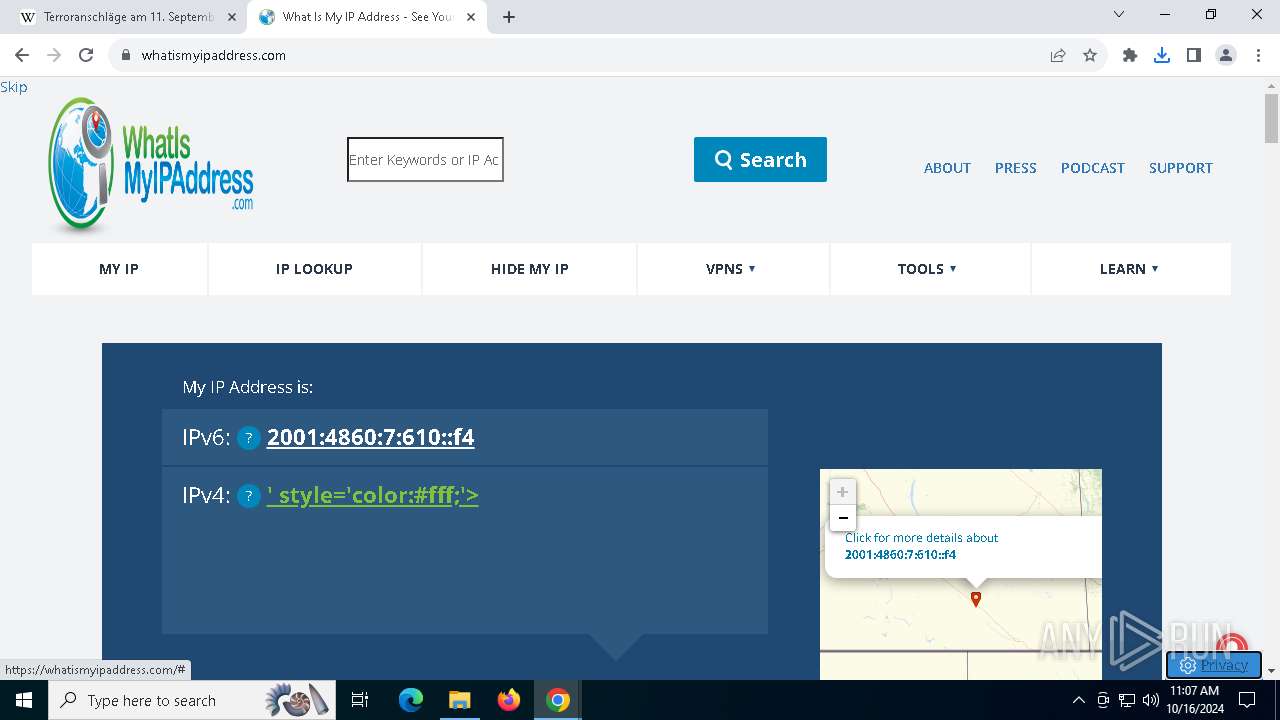Click the WhatIsMyIPAddress logo
This screenshot has height=720, width=1280.
(151, 165)
